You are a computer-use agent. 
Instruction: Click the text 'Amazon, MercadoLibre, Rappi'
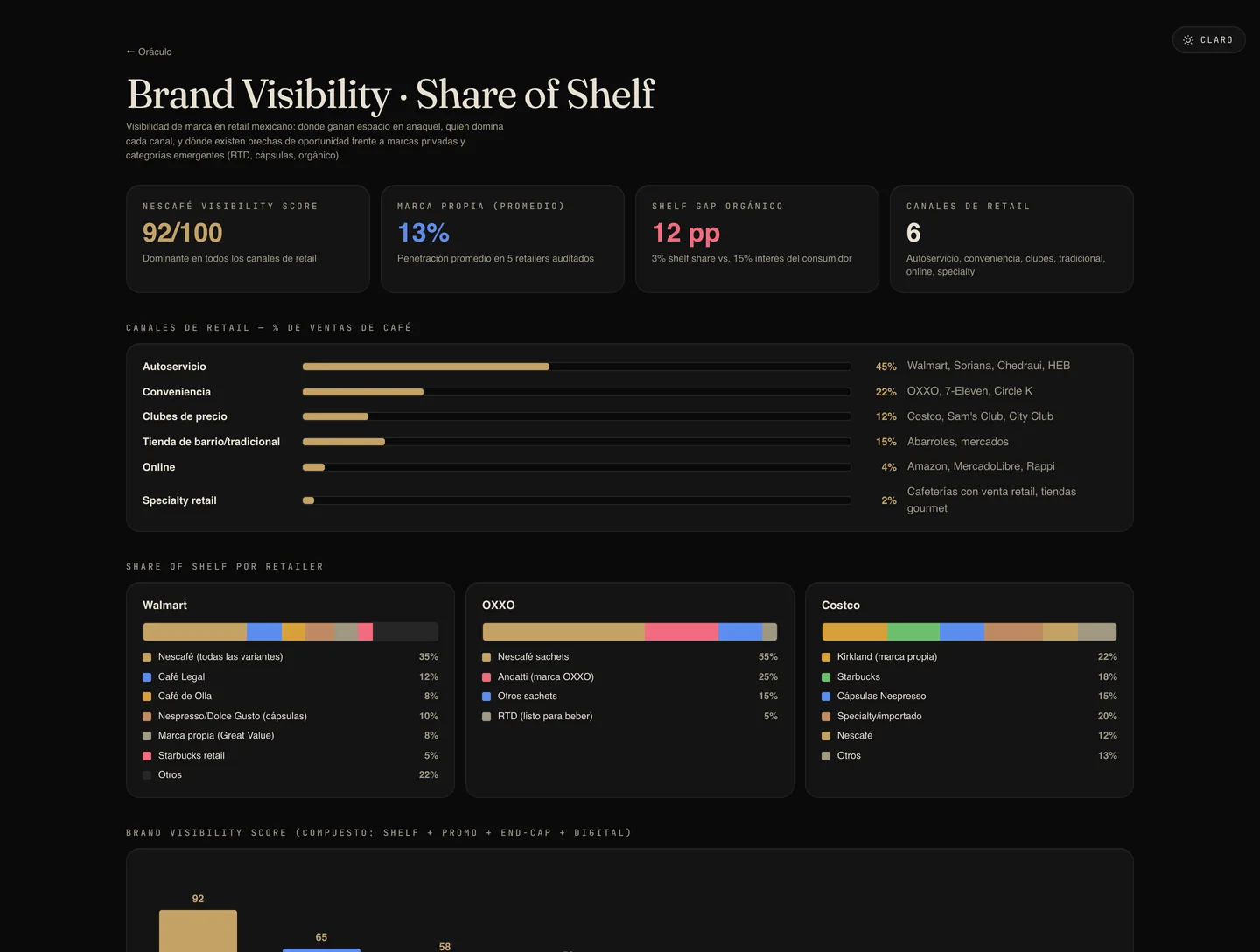(981, 466)
